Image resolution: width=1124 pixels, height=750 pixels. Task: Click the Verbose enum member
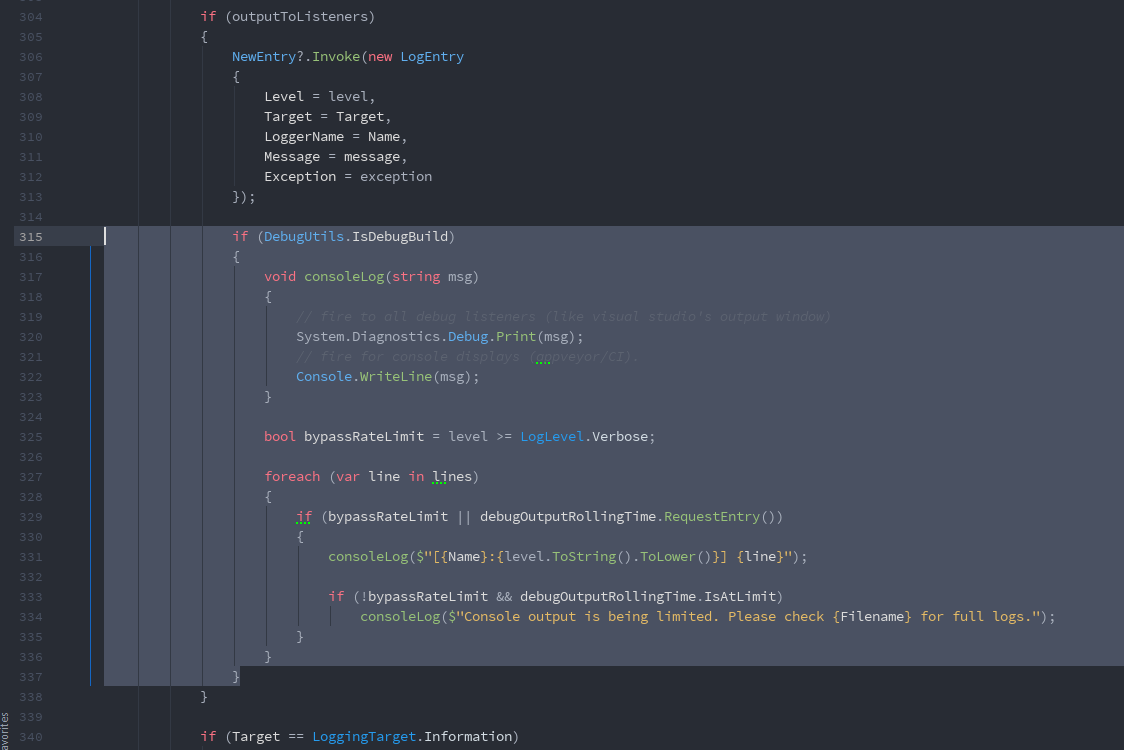[x=620, y=437]
